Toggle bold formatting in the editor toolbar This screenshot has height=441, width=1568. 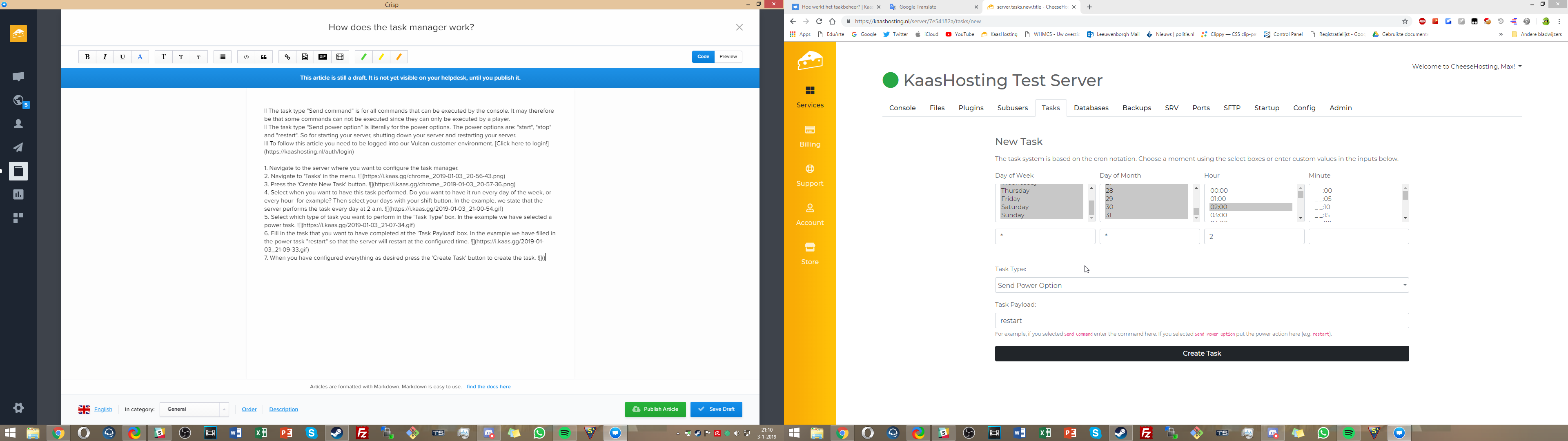click(87, 57)
